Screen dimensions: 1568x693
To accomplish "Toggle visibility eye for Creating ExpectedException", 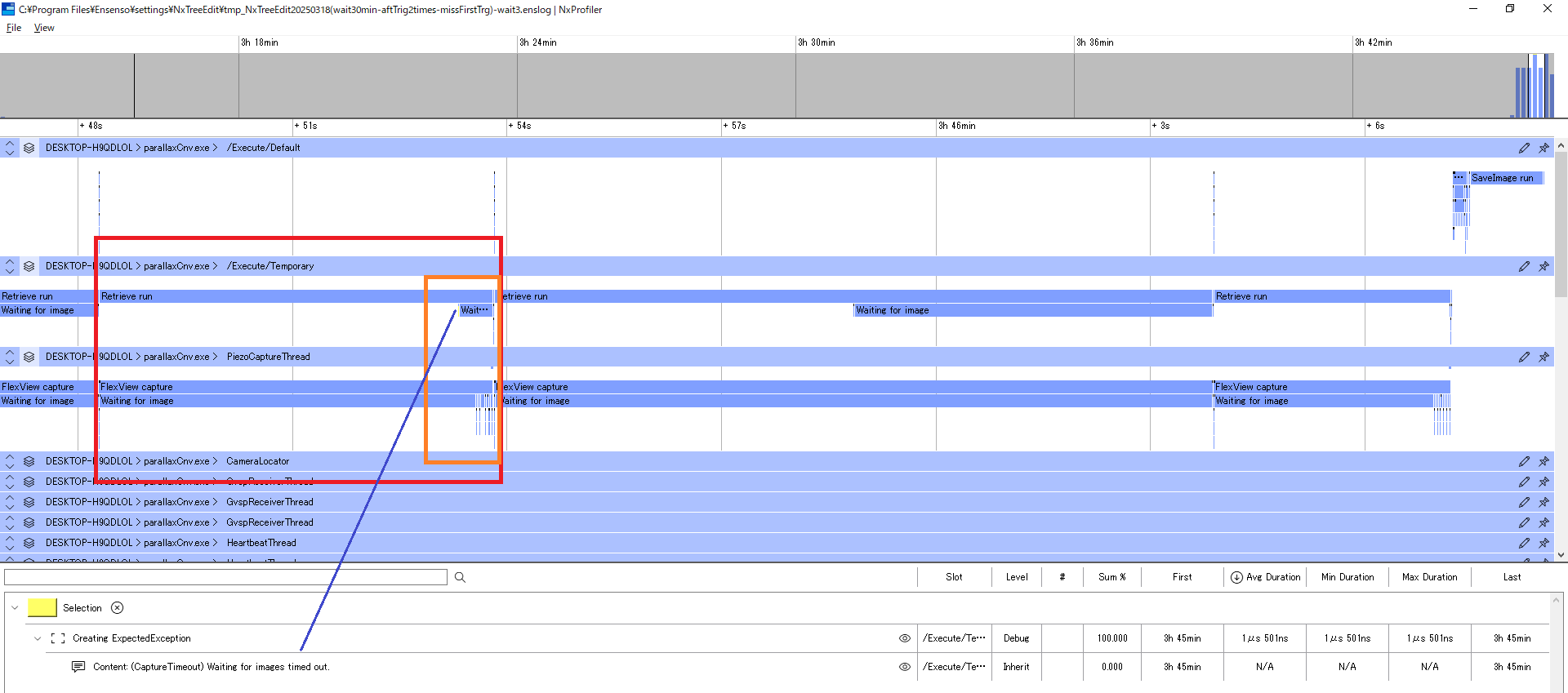I will coord(904,638).
